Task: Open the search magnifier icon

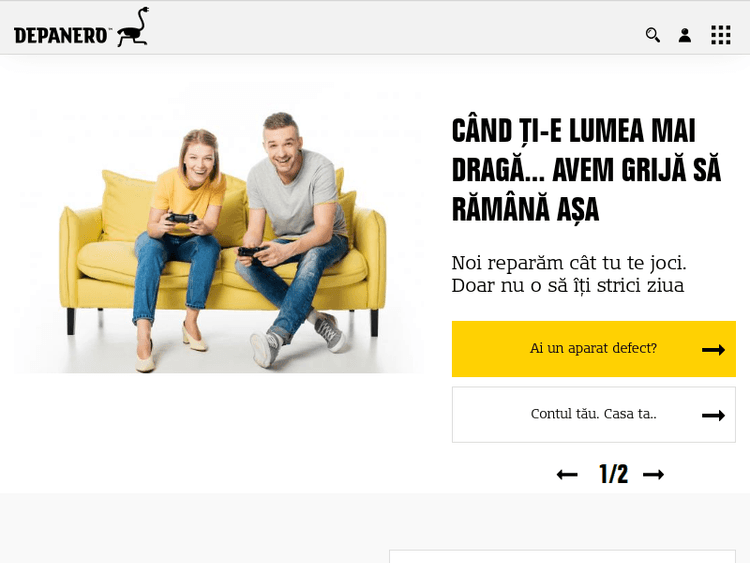Action: coord(653,35)
